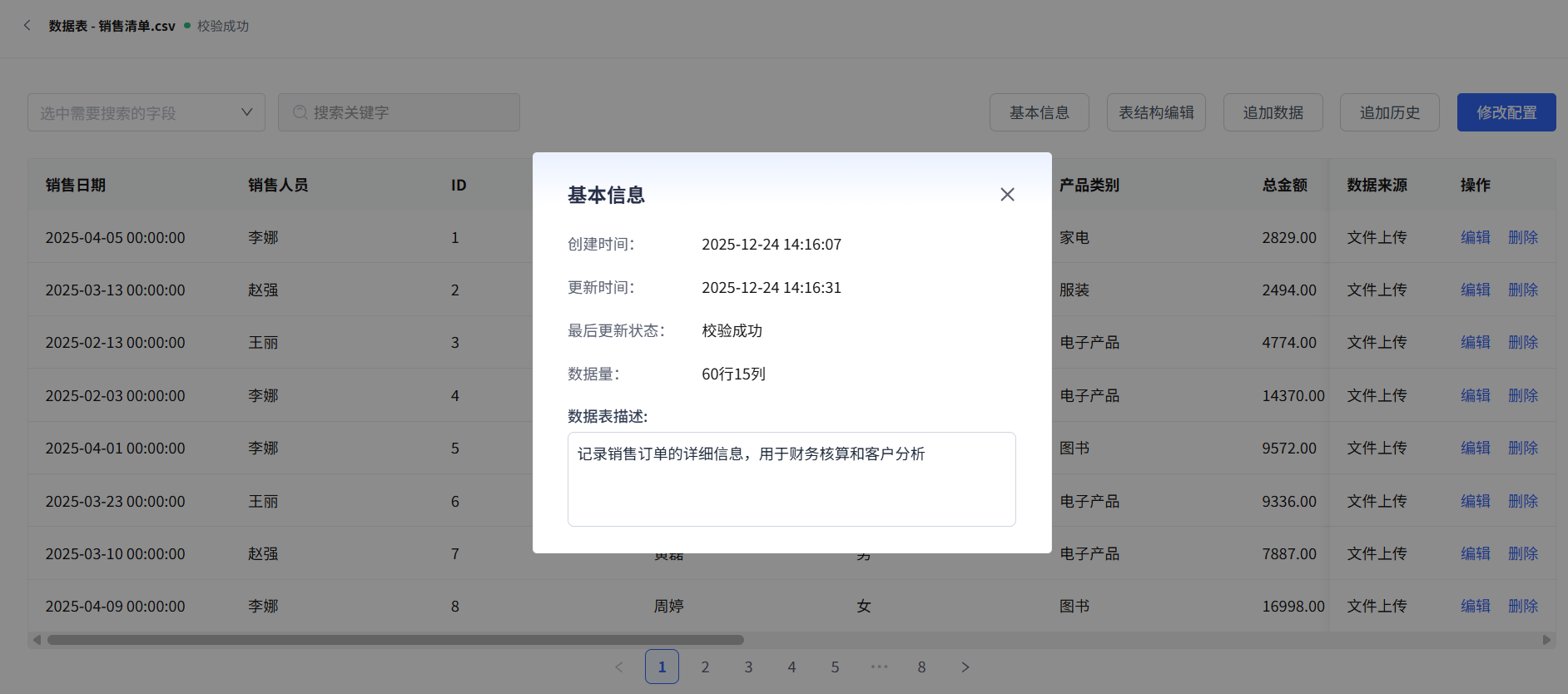Screen dimensions: 1568x694
Task: Go to pagination page 5
Action: coord(835,667)
